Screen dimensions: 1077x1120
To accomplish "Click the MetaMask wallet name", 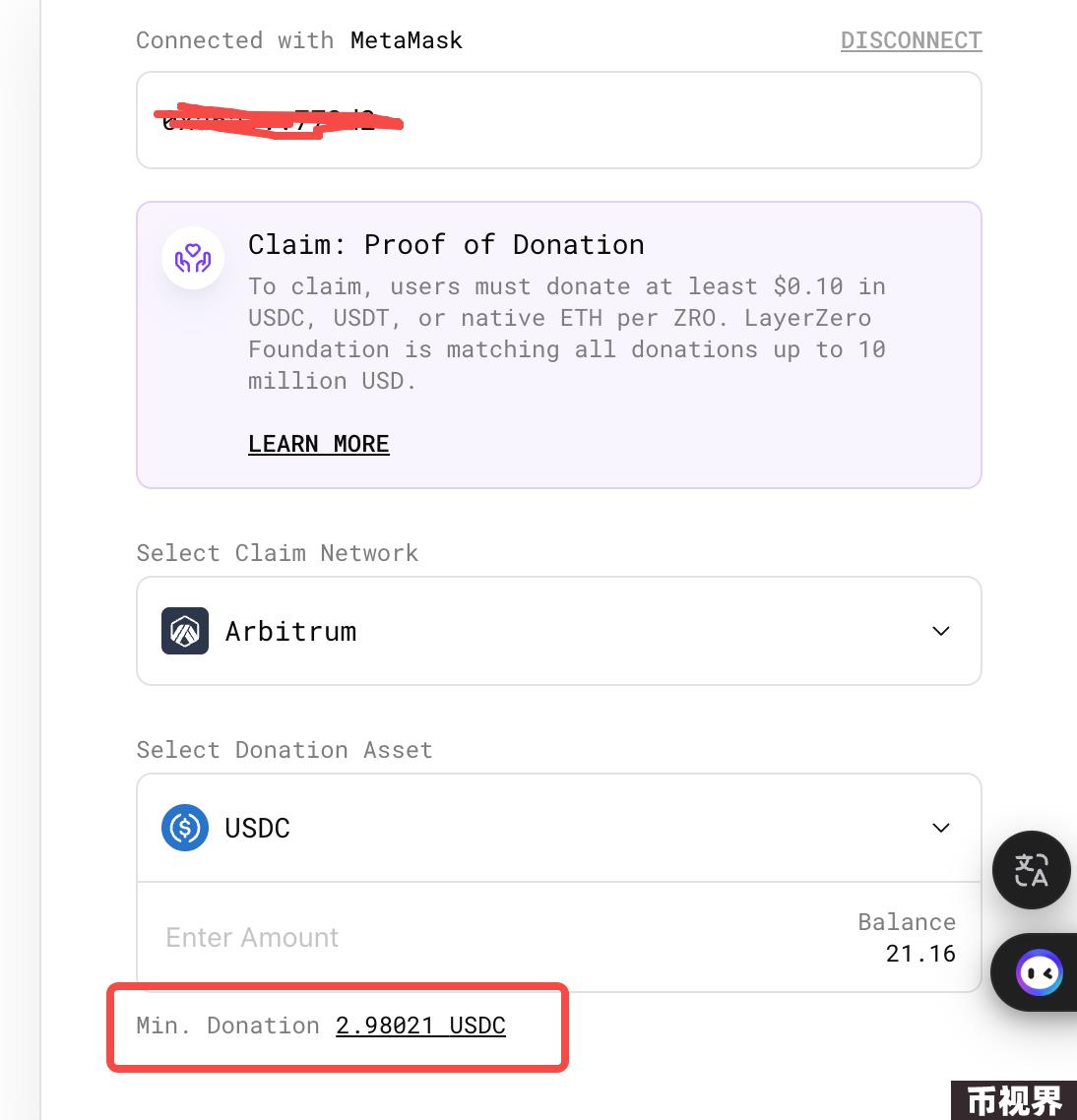I will pyautogui.click(x=406, y=40).
